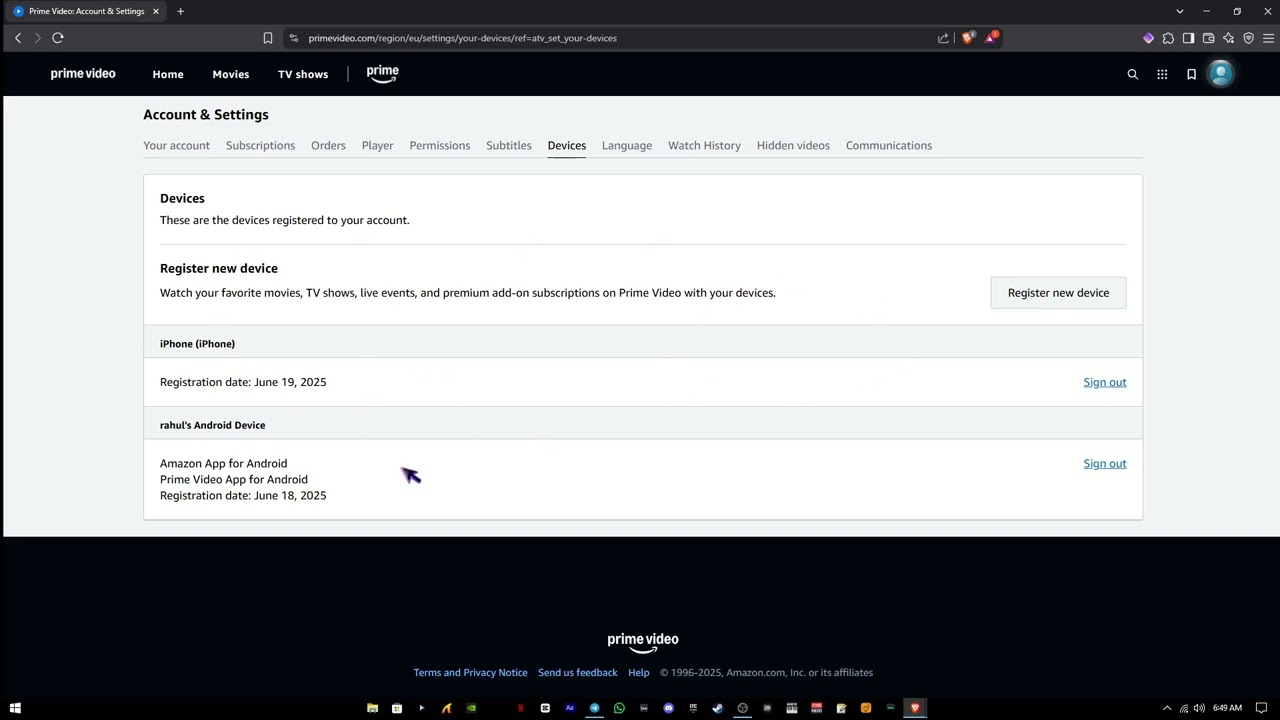This screenshot has height=720, width=1280.
Task: Open the apps grid icon in header
Action: [x=1162, y=74]
